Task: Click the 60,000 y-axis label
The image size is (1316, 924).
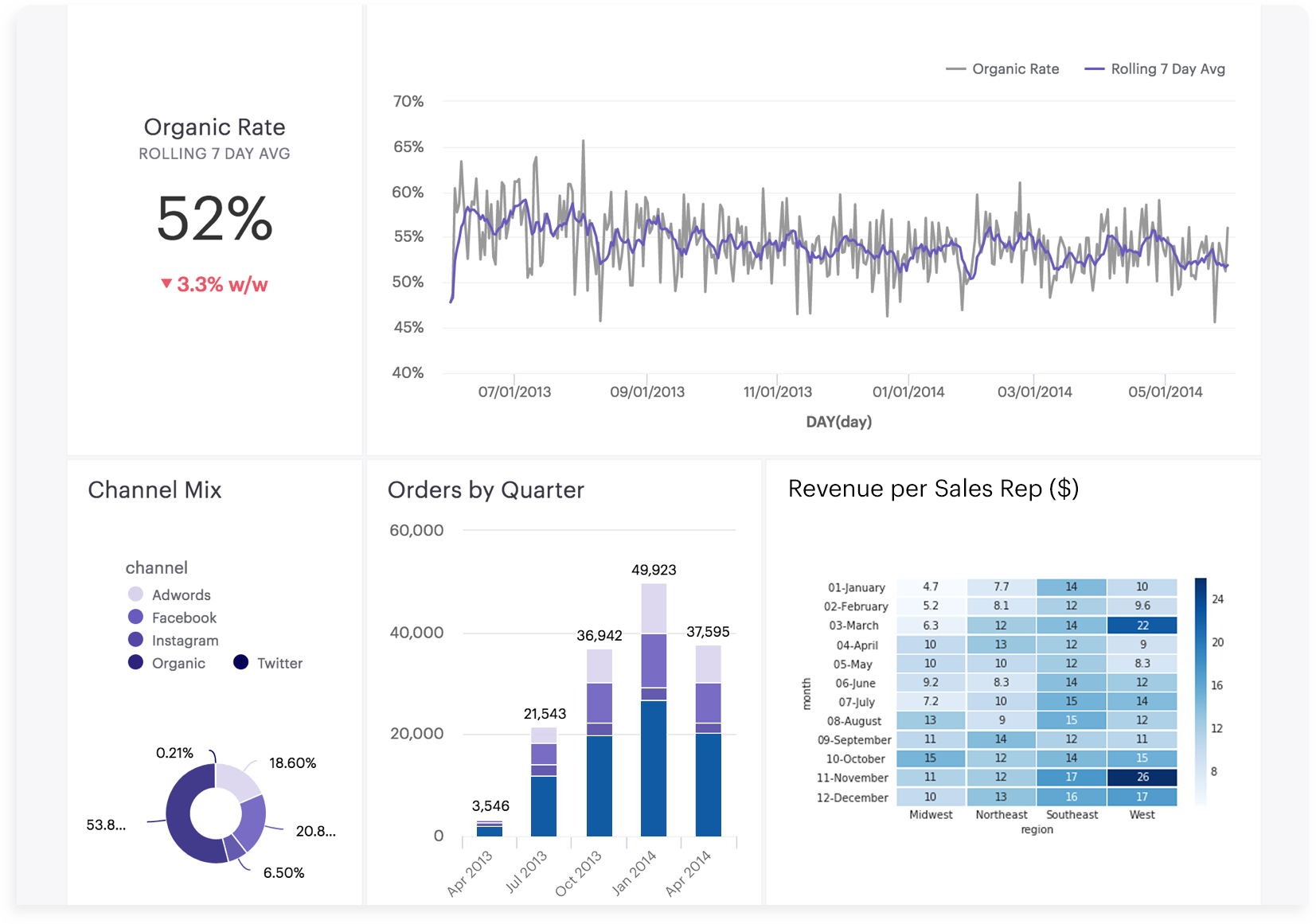Action: click(416, 531)
